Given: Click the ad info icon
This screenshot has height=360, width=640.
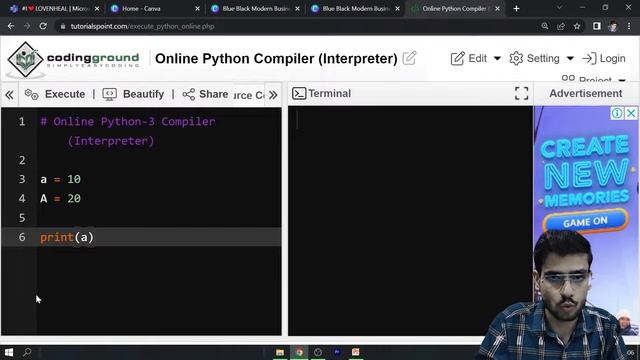Looking at the screenshot, I should point(617,113).
